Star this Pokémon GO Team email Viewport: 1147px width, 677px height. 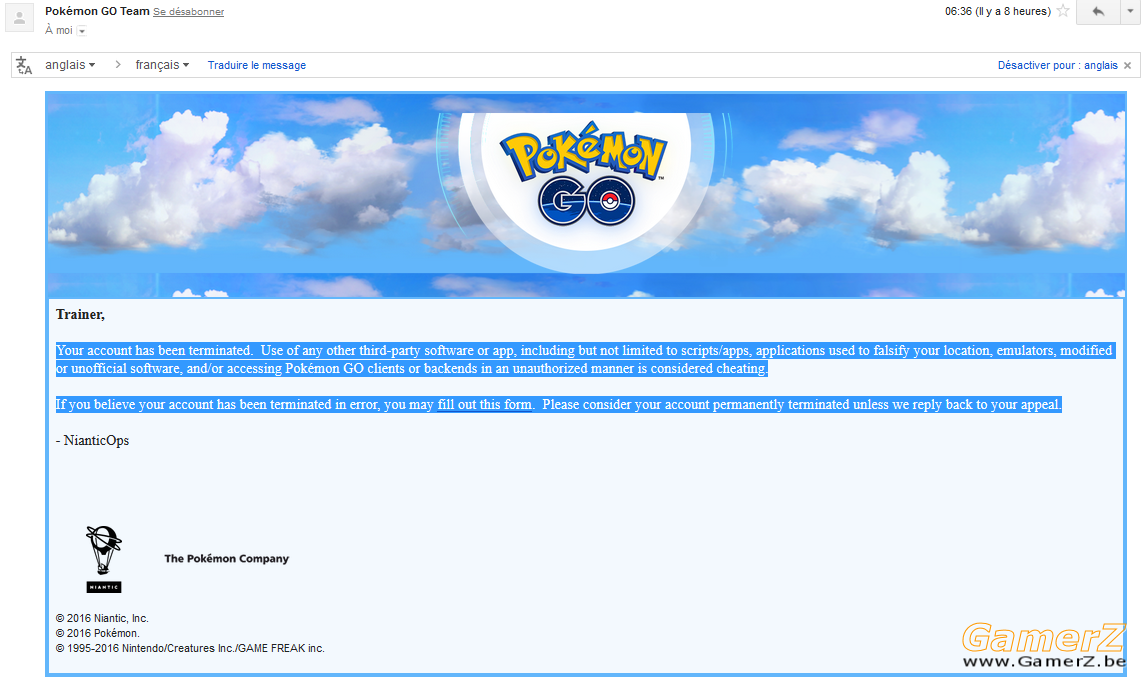click(1063, 11)
